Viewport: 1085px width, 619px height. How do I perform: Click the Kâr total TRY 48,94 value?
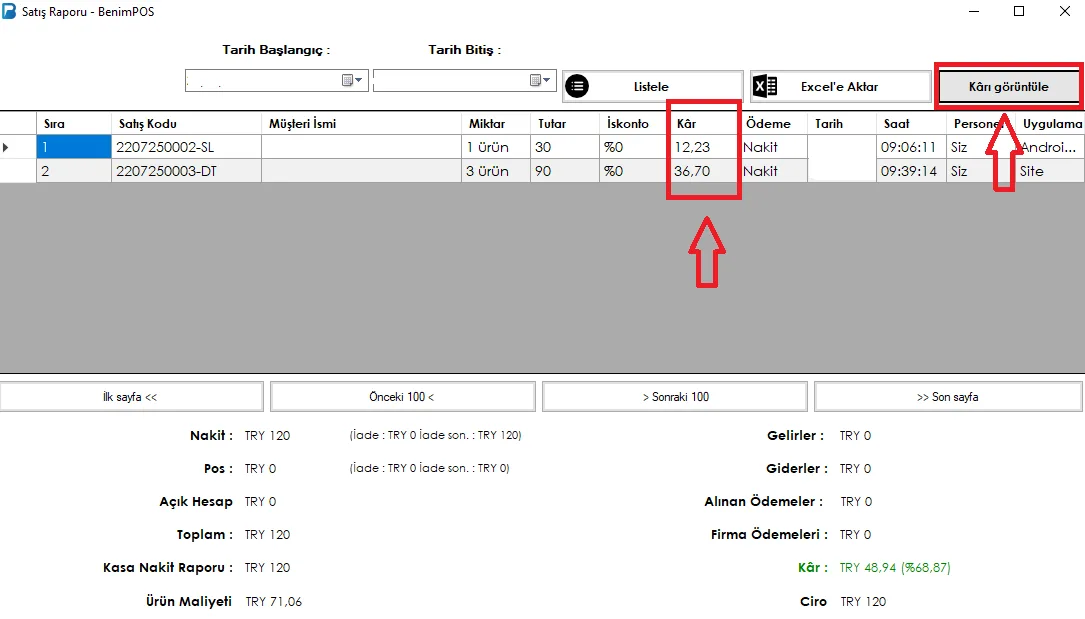(x=895, y=568)
